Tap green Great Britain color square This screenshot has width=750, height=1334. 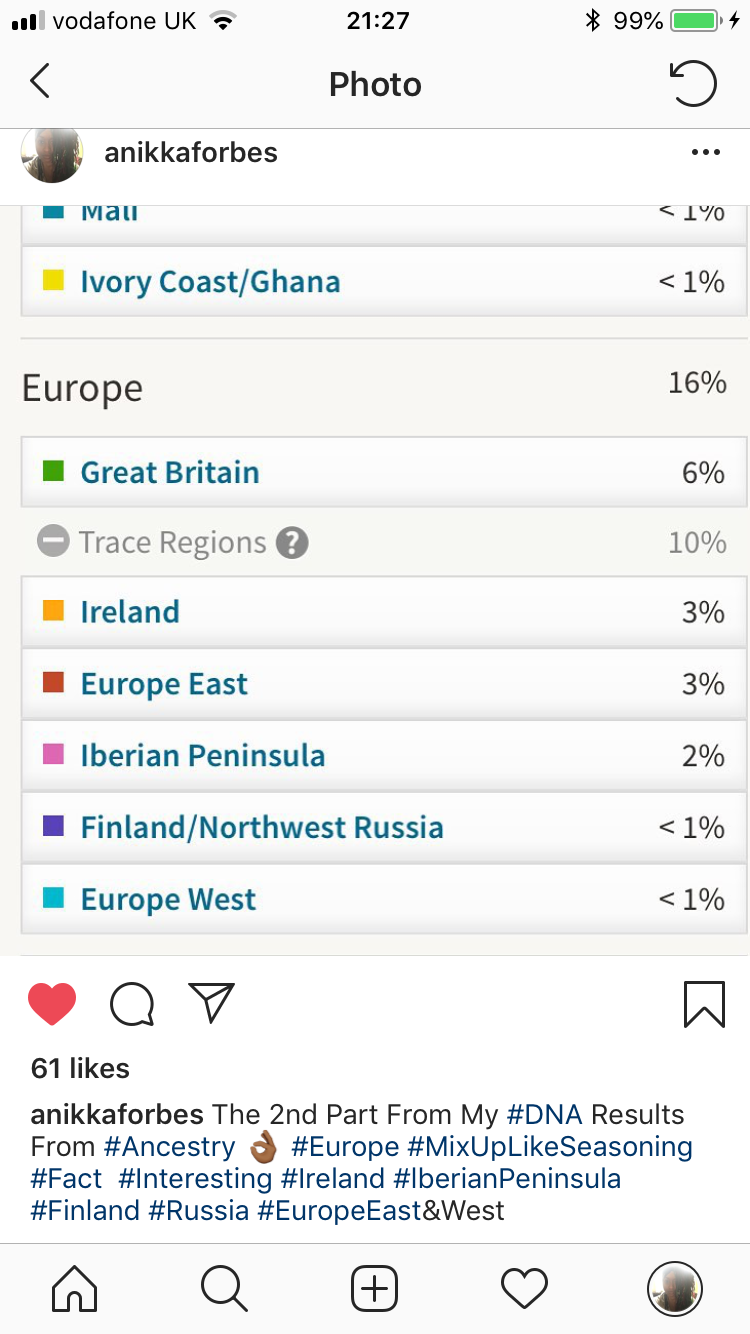coord(54,470)
